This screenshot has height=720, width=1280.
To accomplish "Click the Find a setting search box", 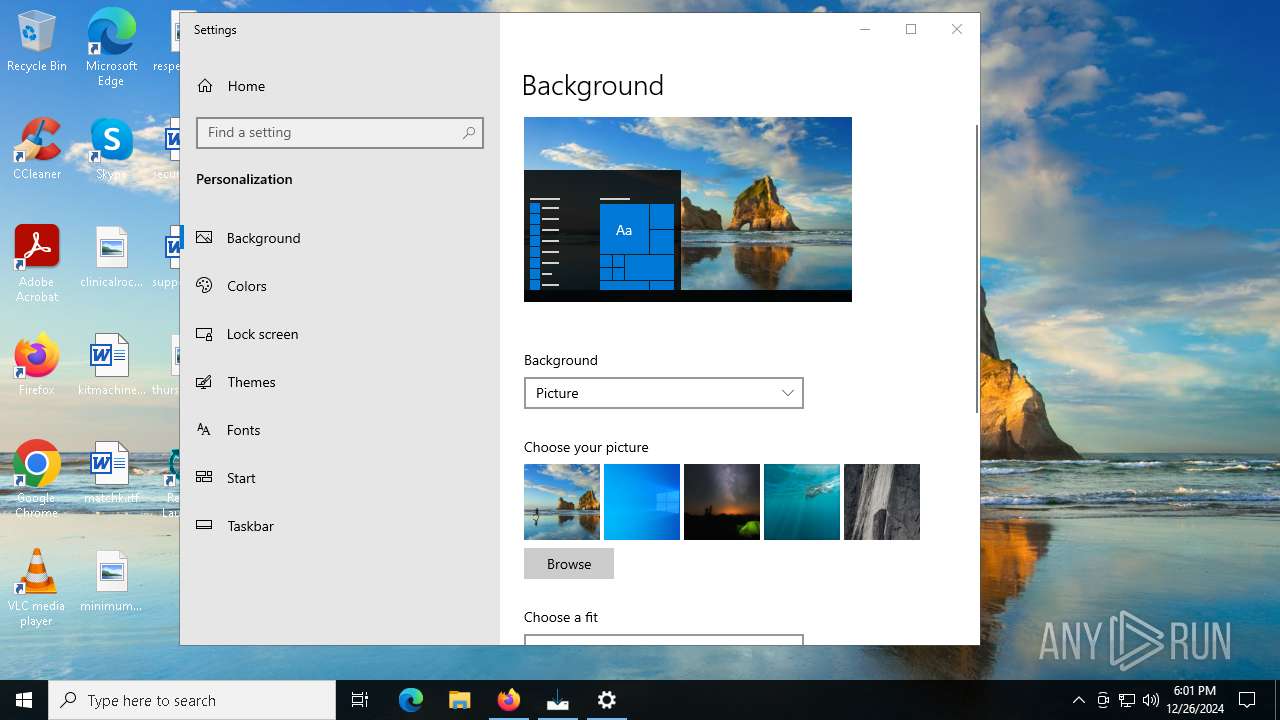I will point(340,133).
